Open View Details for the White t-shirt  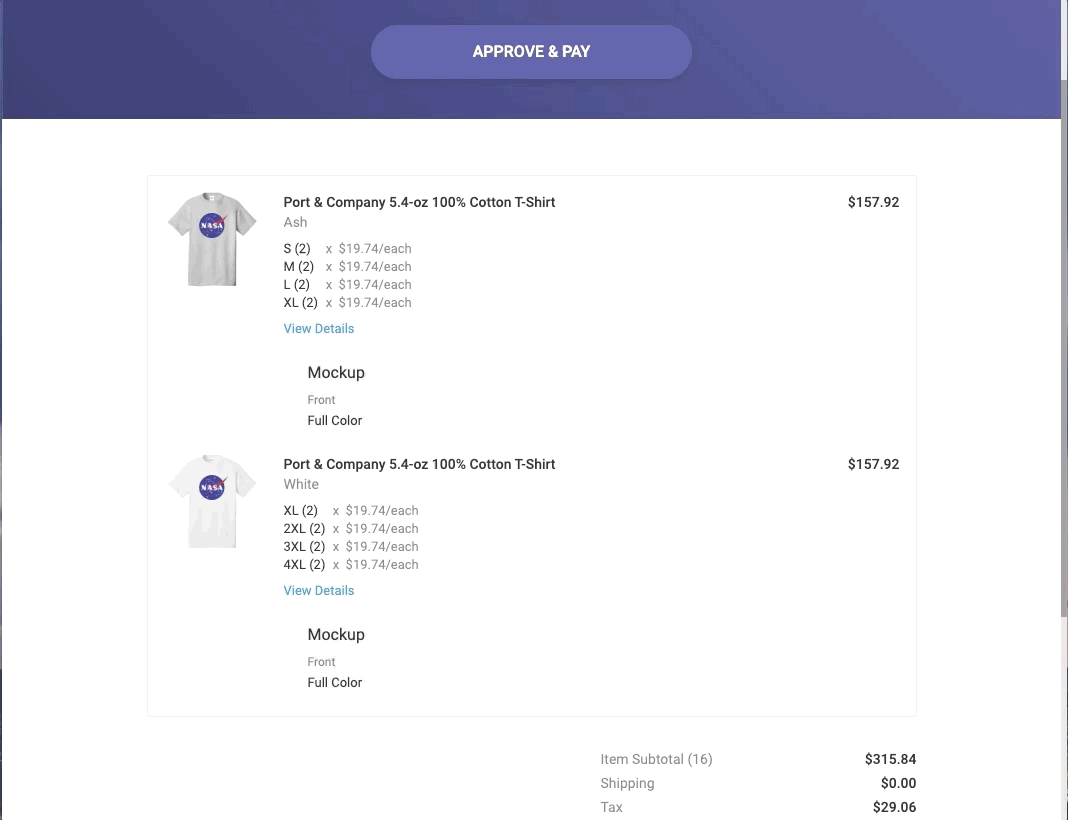pos(318,590)
